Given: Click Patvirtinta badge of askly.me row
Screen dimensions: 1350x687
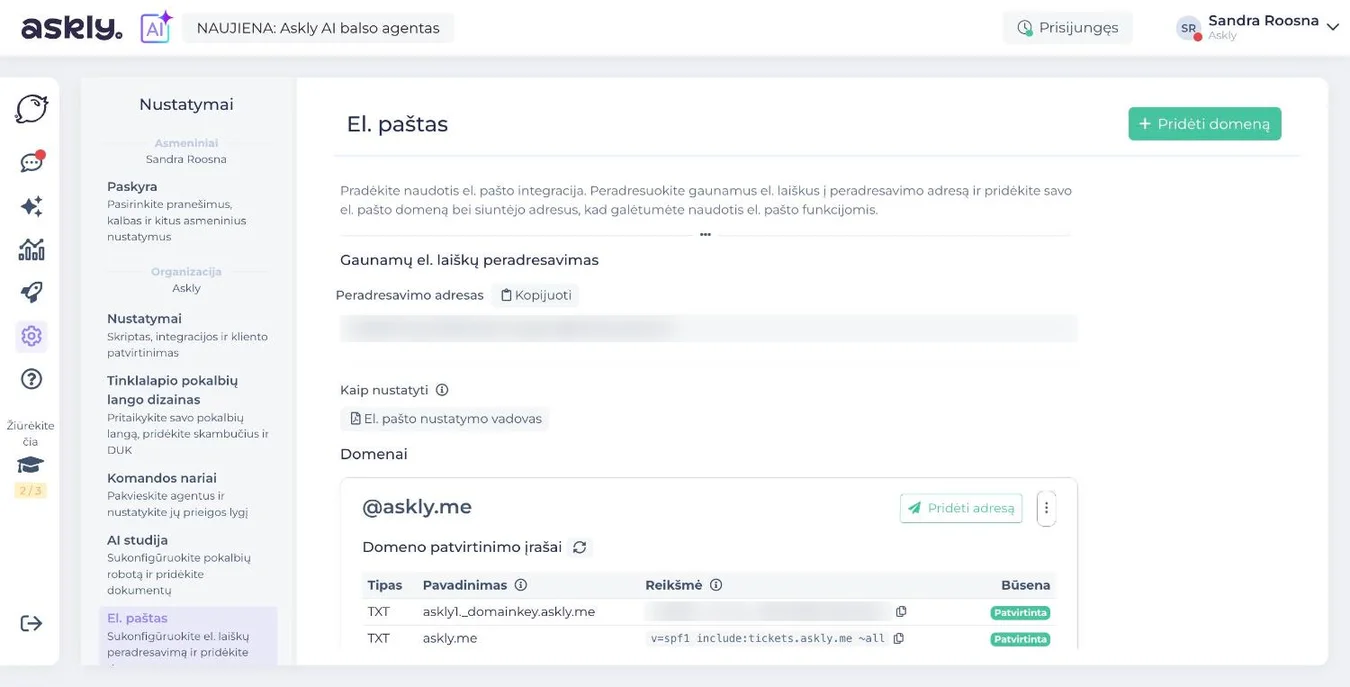Looking at the screenshot, I should [1020, 639].
